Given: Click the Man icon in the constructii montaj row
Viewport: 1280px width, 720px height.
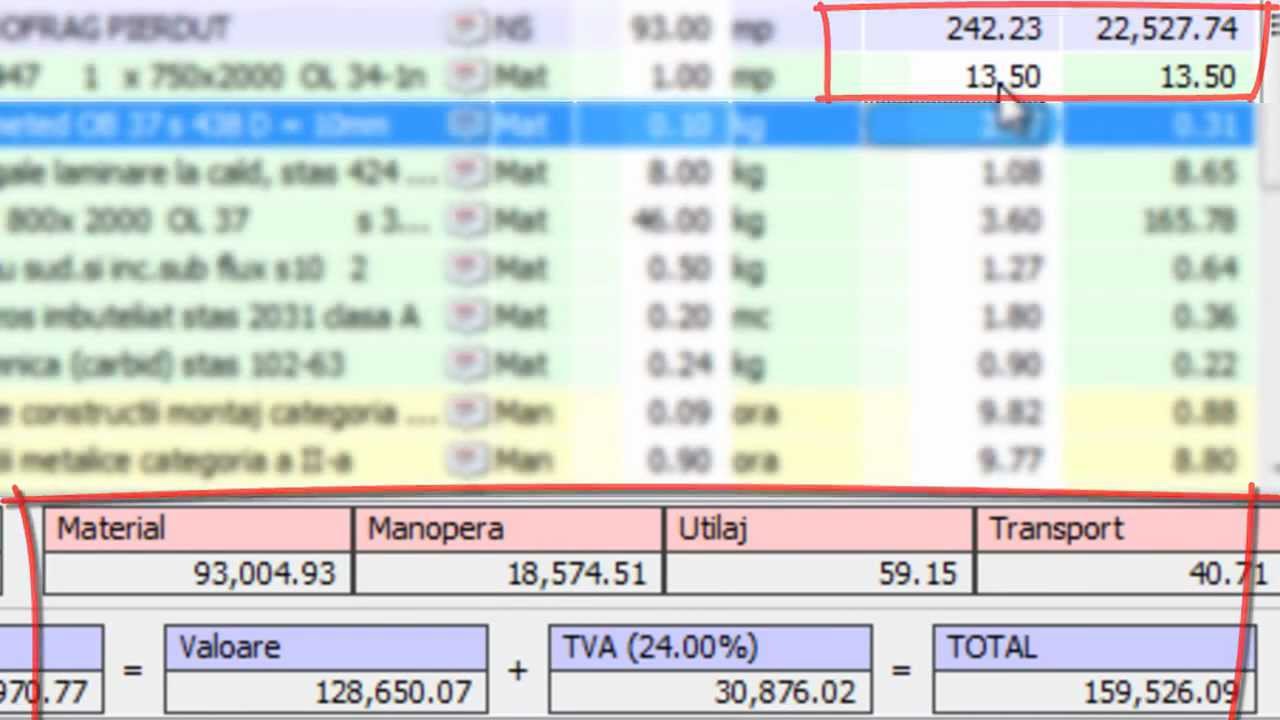Looking at the screenshot, I should coord(467,413).
